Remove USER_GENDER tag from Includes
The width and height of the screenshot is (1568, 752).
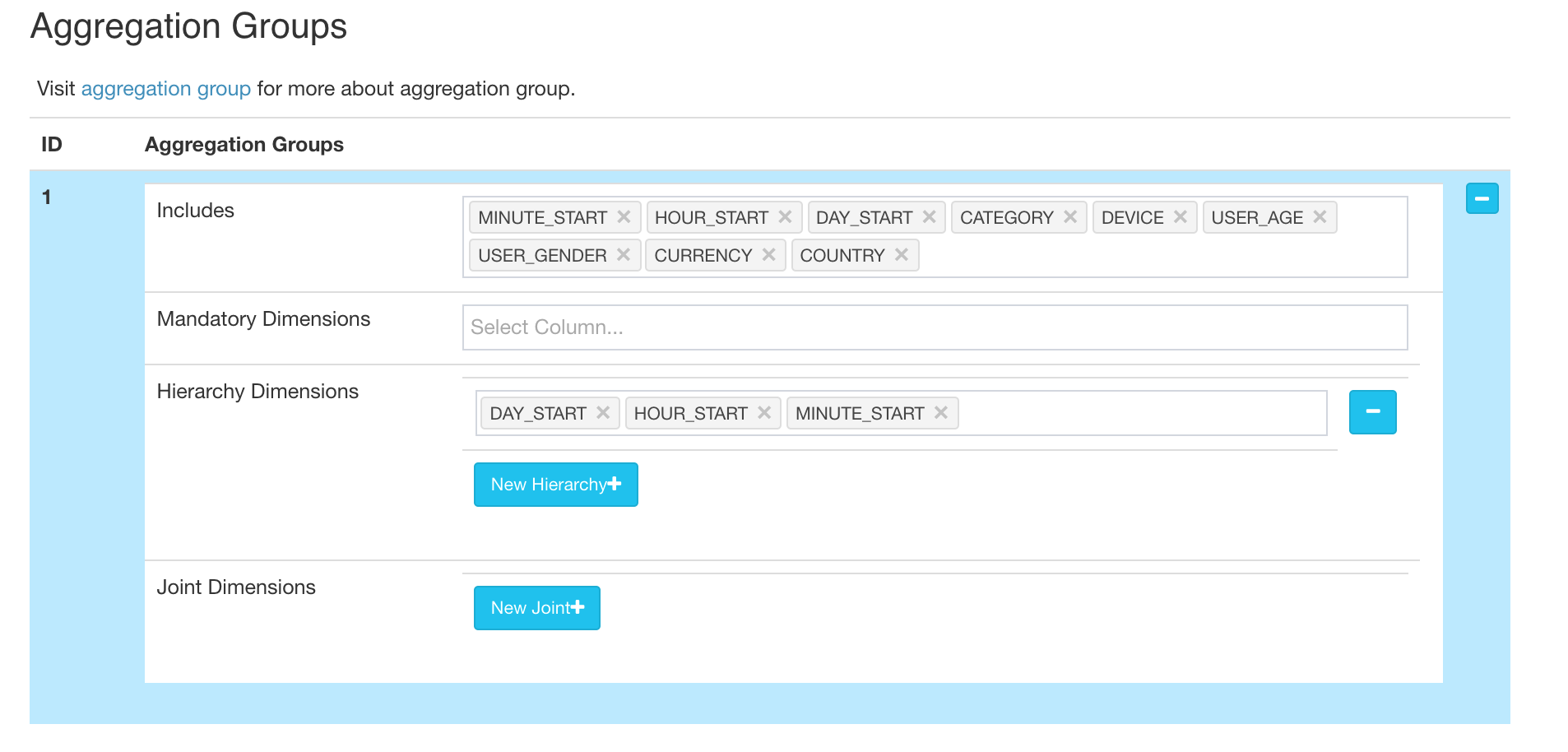point(624,255)
